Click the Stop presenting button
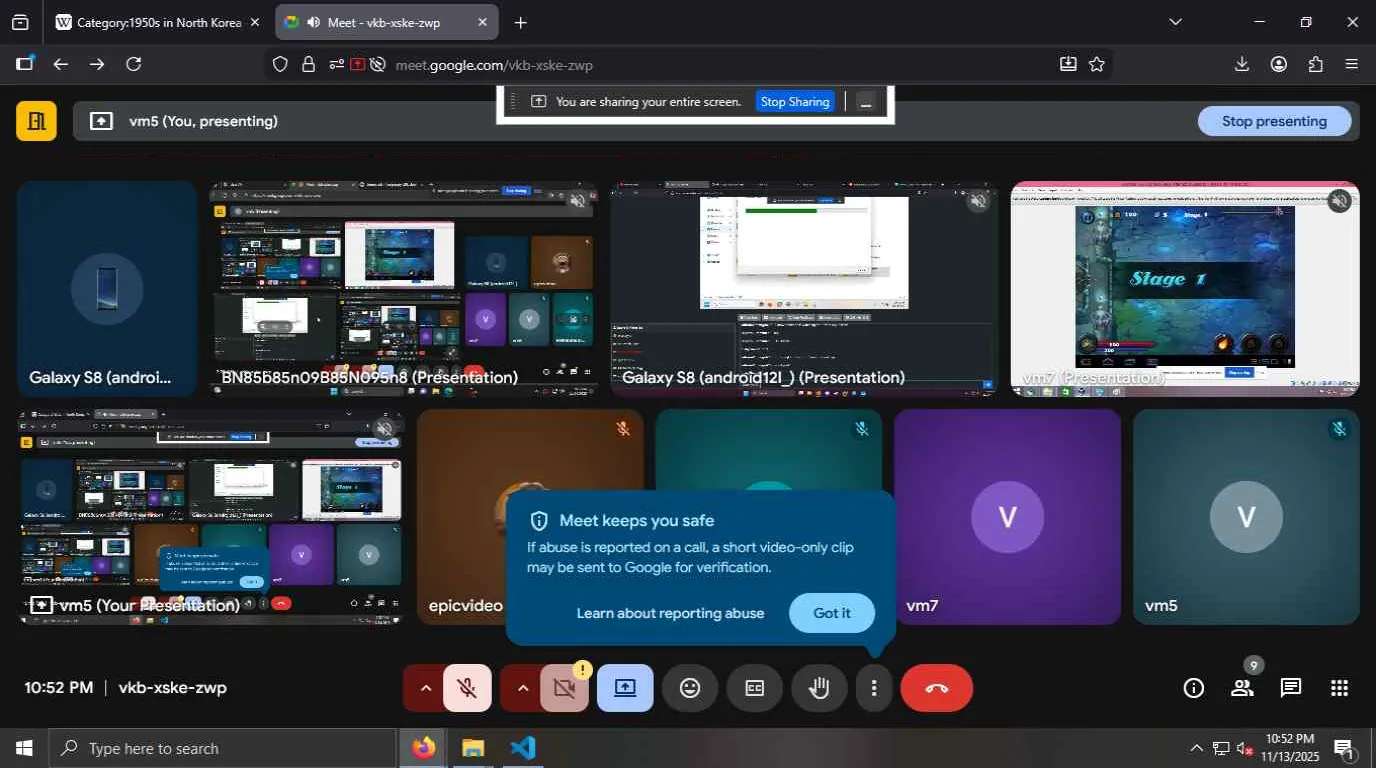Viewport: 1376px width, 768px height. (1274, 121)
